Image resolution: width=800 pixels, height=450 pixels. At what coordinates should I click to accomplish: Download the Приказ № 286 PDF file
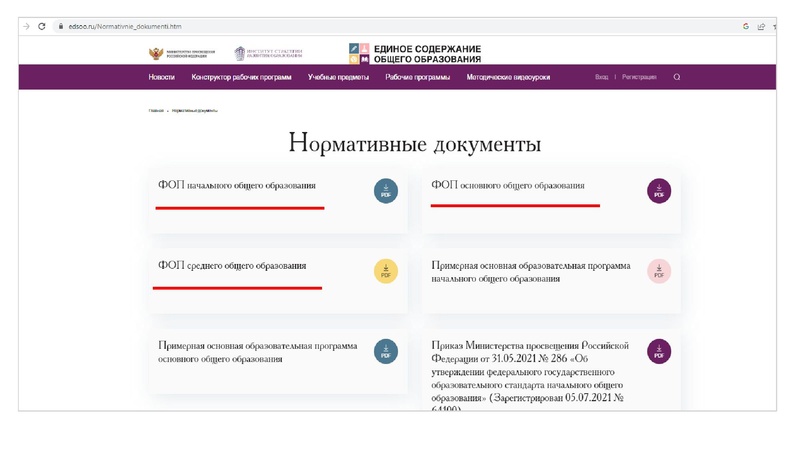pyautogui.click(x=659, y=351)
